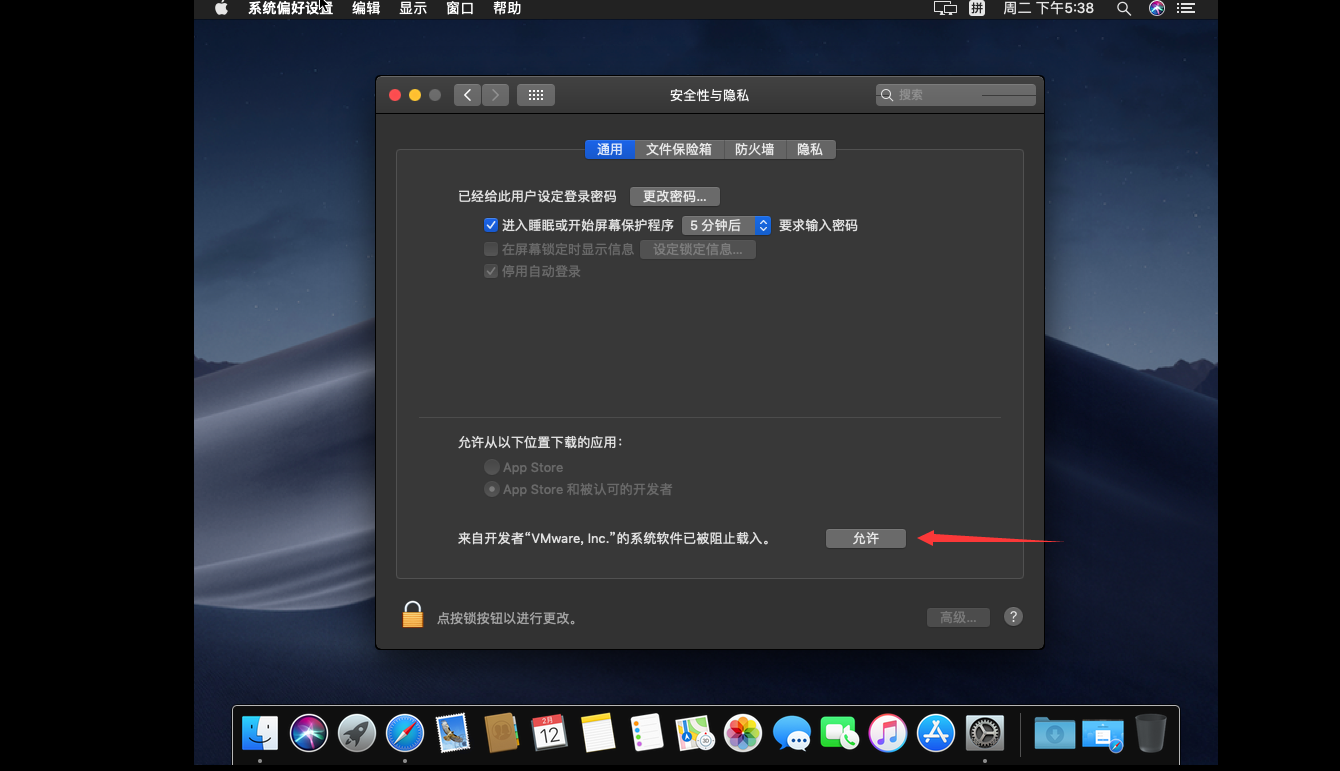Open App Store icon in Dock
Image resolution: width=1340 pixels, height=771 pixels.
937,733
